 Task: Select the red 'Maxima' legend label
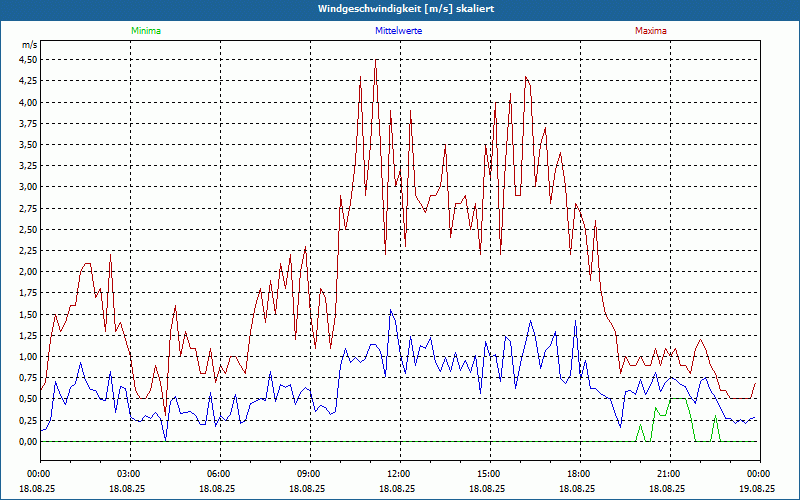(x=651, y=31)
